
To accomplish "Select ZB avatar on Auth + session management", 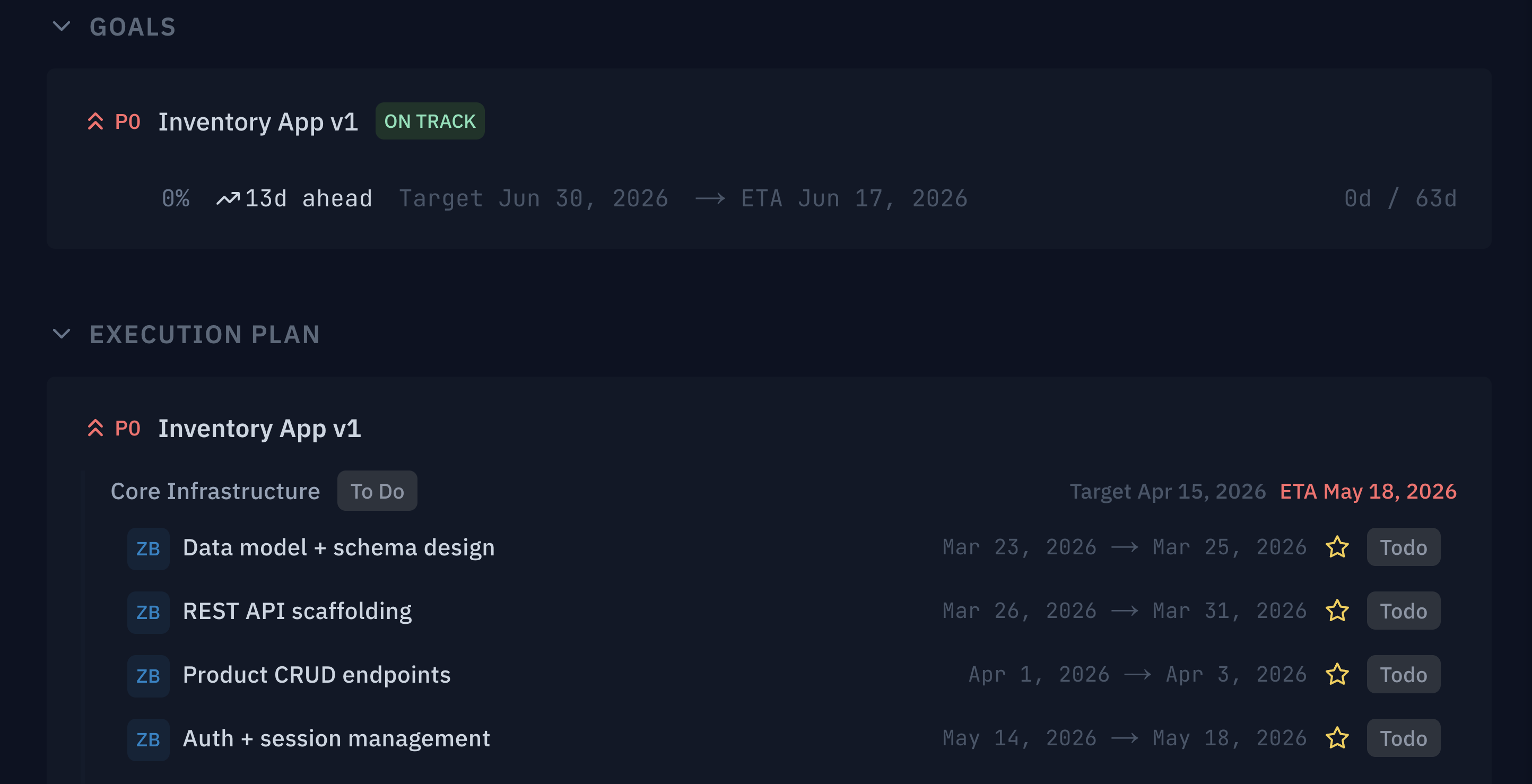I will (148, 739).
